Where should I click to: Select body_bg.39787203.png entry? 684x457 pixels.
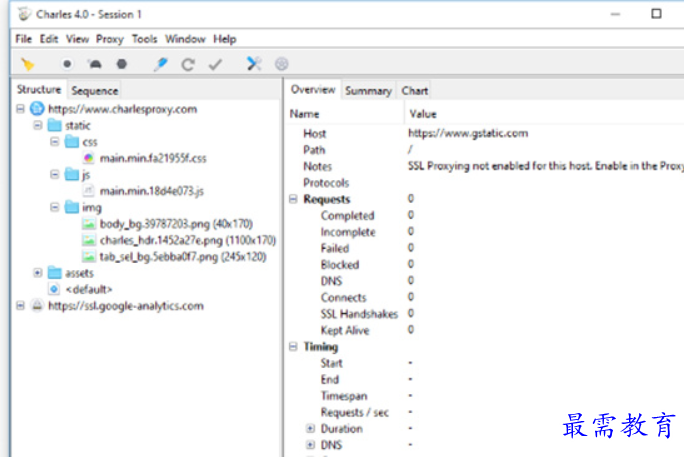coord(176,224)
